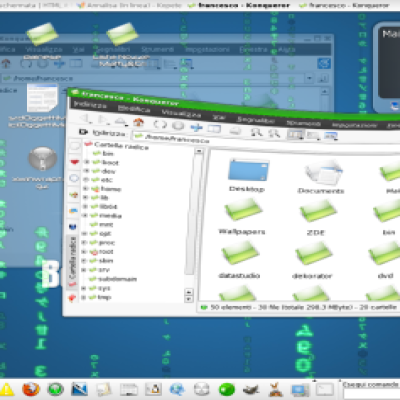
Task: Click the Reload button in front Konqueror toolbar
Action: (x=160, y=124)
